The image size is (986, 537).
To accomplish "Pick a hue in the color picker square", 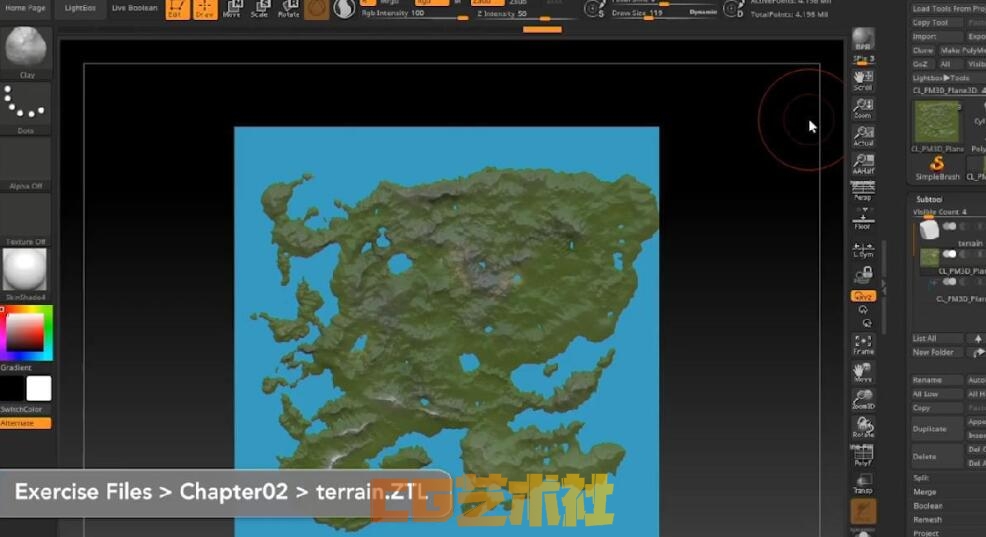I will [x=26, y=332].
